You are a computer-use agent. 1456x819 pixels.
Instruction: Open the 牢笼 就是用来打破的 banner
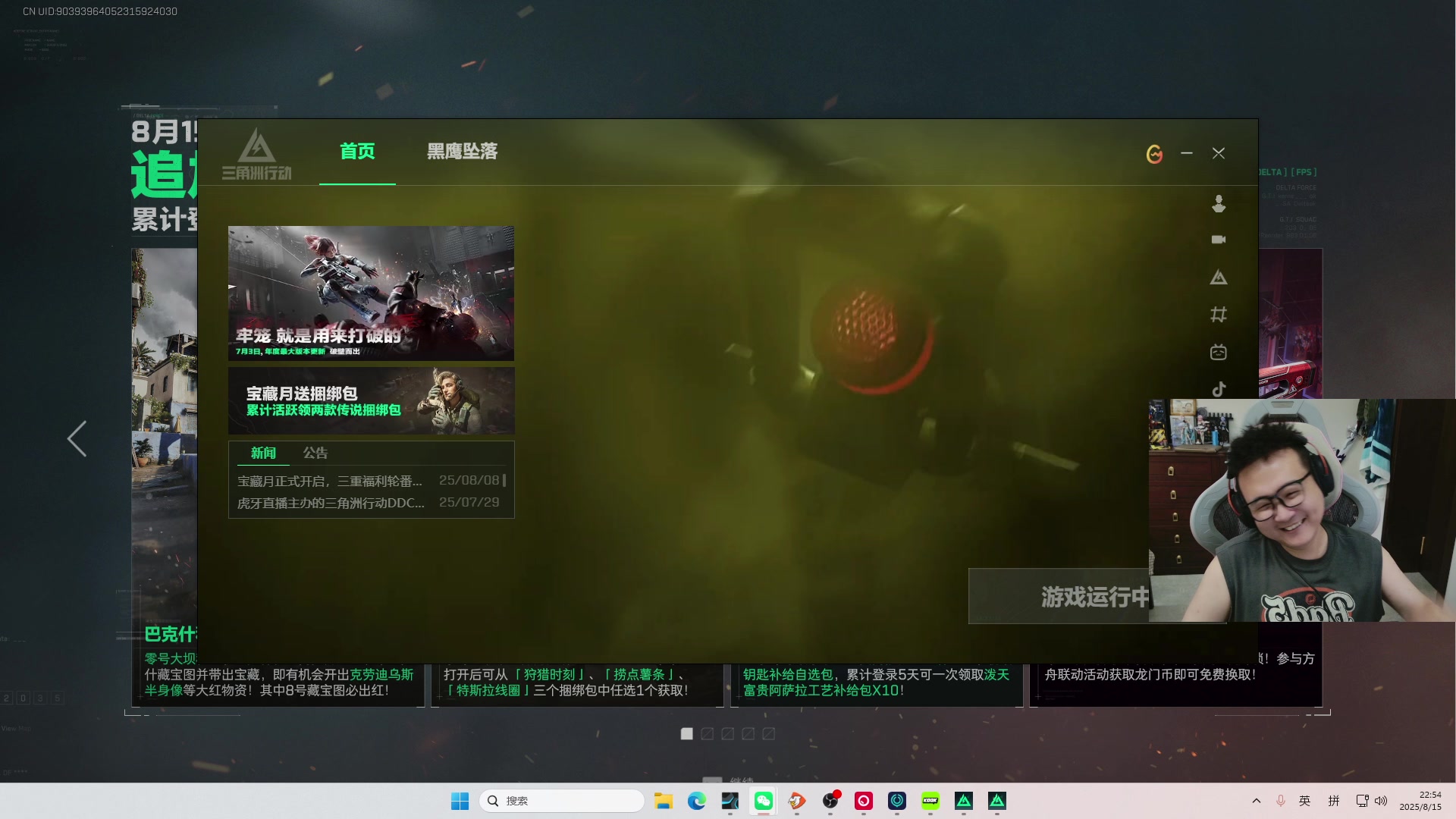371,293
